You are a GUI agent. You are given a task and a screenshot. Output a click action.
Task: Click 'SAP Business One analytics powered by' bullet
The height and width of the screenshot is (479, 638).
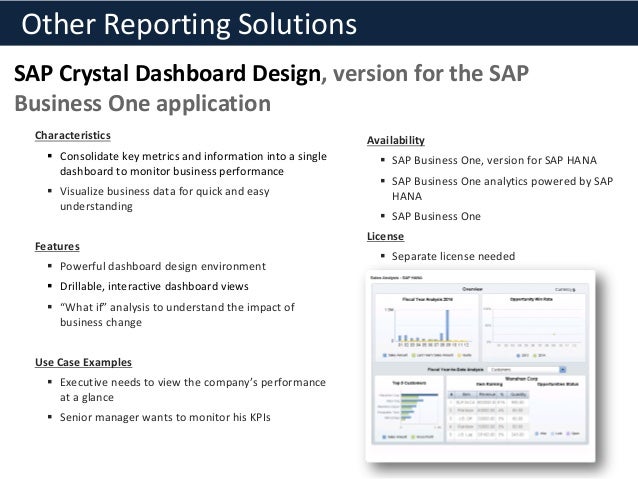503,188
